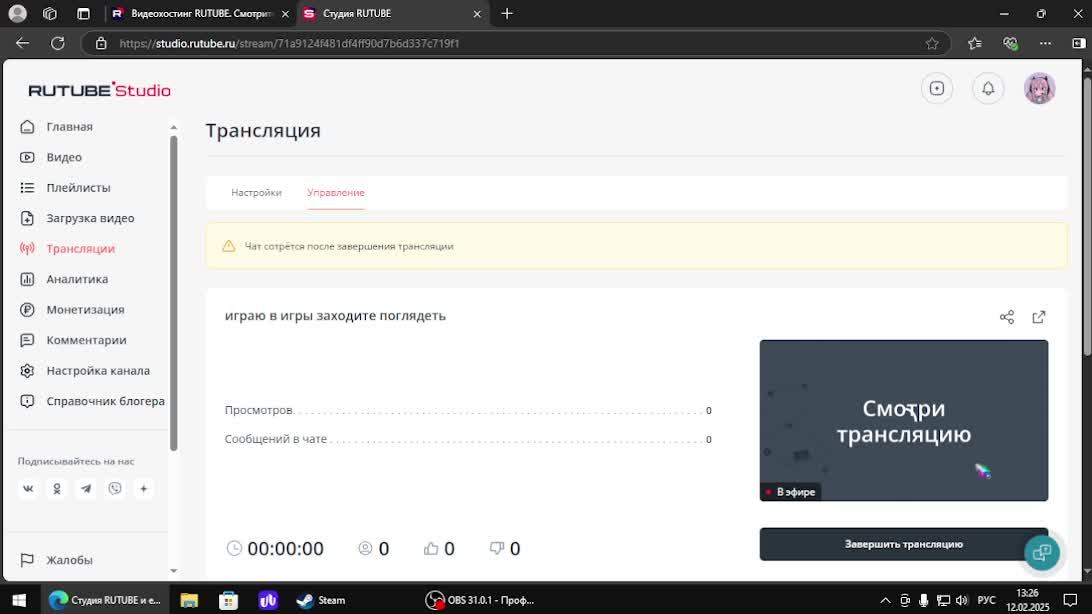The height and width of the screenshot is (614, 1092).
Task: Click the Завершить трансляцию button
Action: 903,544
